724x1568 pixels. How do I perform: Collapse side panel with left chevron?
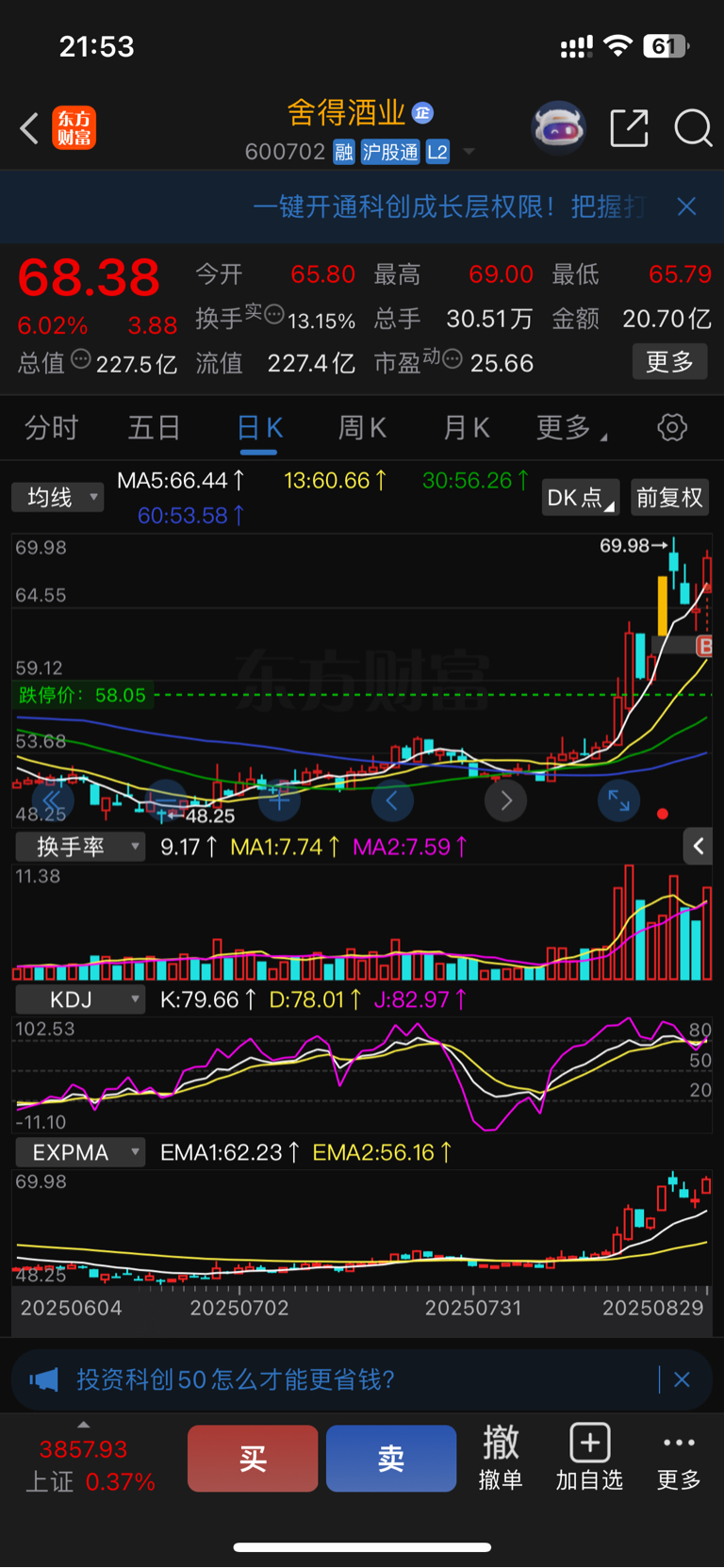pyautogui.click(x=699, y=847)
